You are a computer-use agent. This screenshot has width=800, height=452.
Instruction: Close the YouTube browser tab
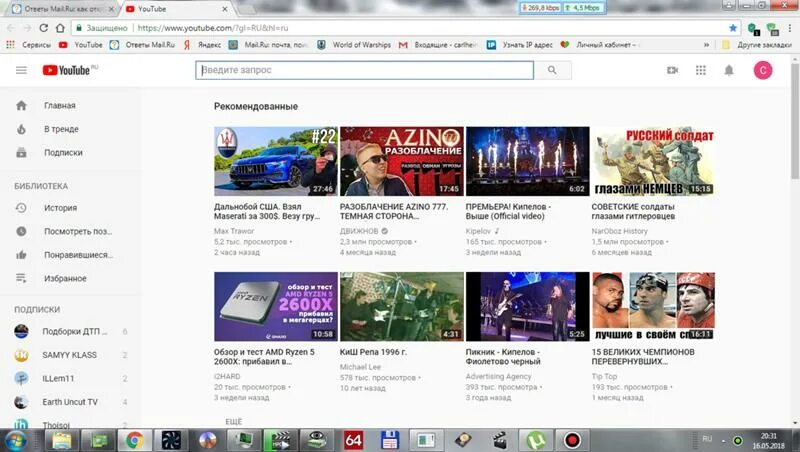pyautogui.click(x=225, y=9)
